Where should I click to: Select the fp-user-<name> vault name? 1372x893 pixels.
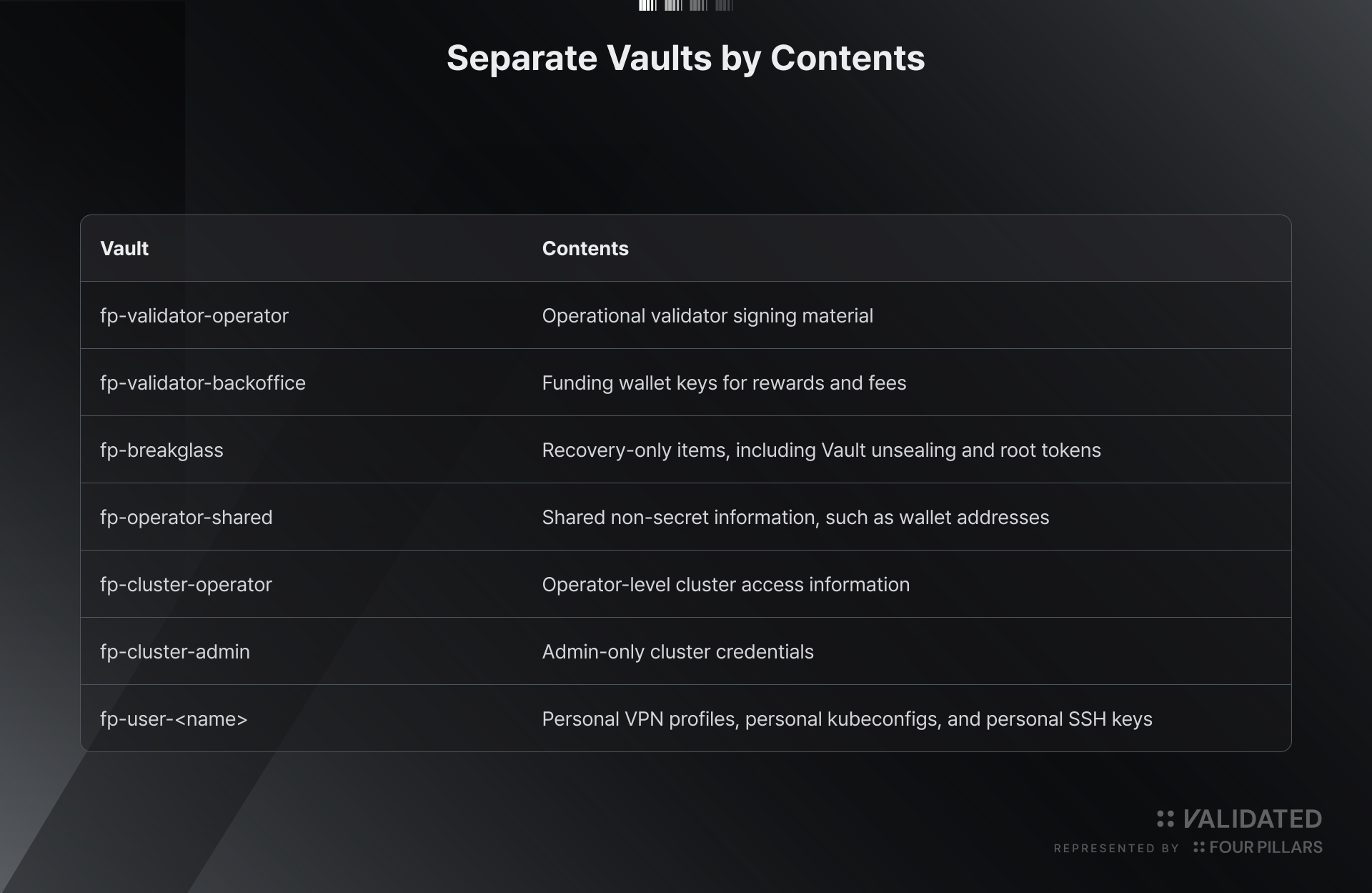point(174,719)
